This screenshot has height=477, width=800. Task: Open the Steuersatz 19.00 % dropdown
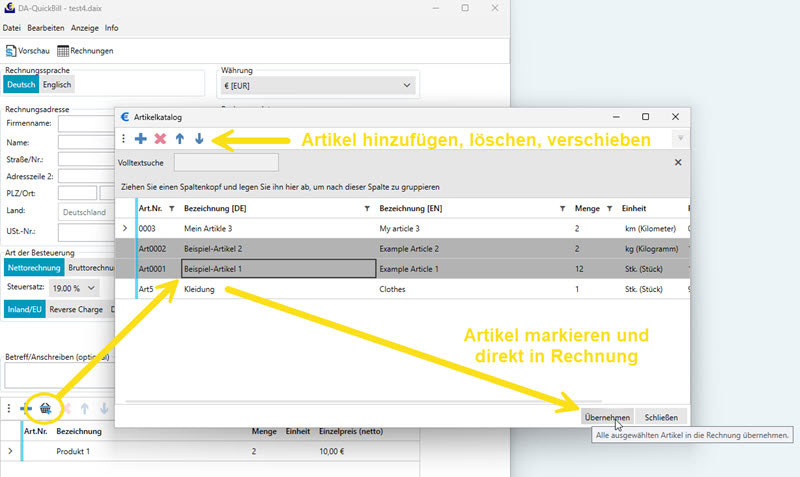[x=74, y=288]
